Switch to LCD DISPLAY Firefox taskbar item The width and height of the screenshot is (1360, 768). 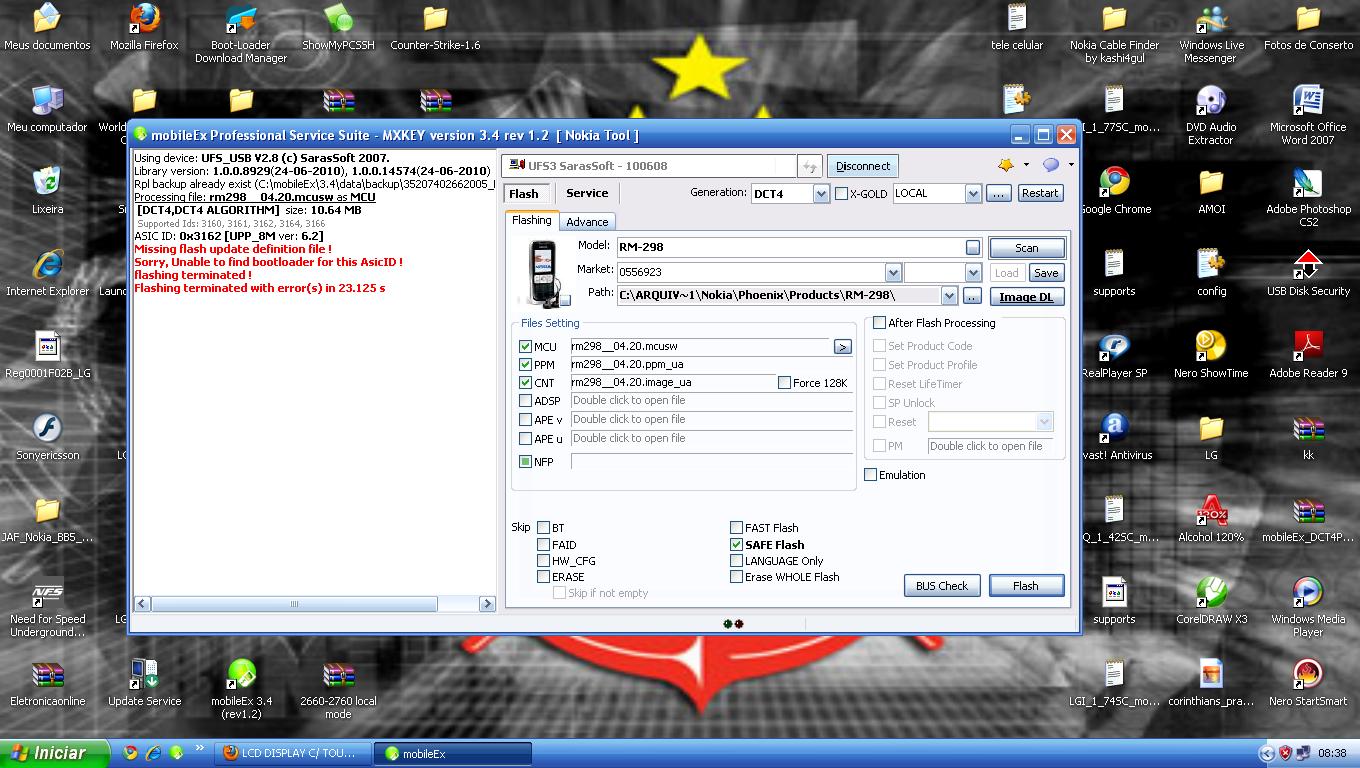[292, 753]
